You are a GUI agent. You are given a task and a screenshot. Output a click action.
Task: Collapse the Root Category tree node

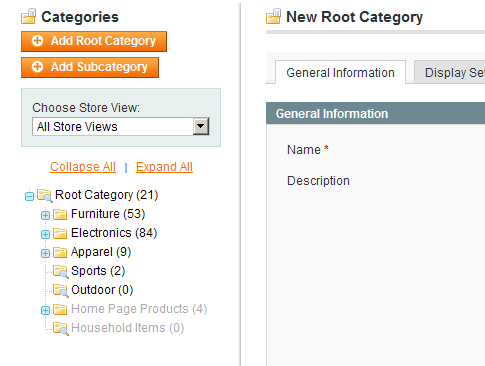point(29,196)
